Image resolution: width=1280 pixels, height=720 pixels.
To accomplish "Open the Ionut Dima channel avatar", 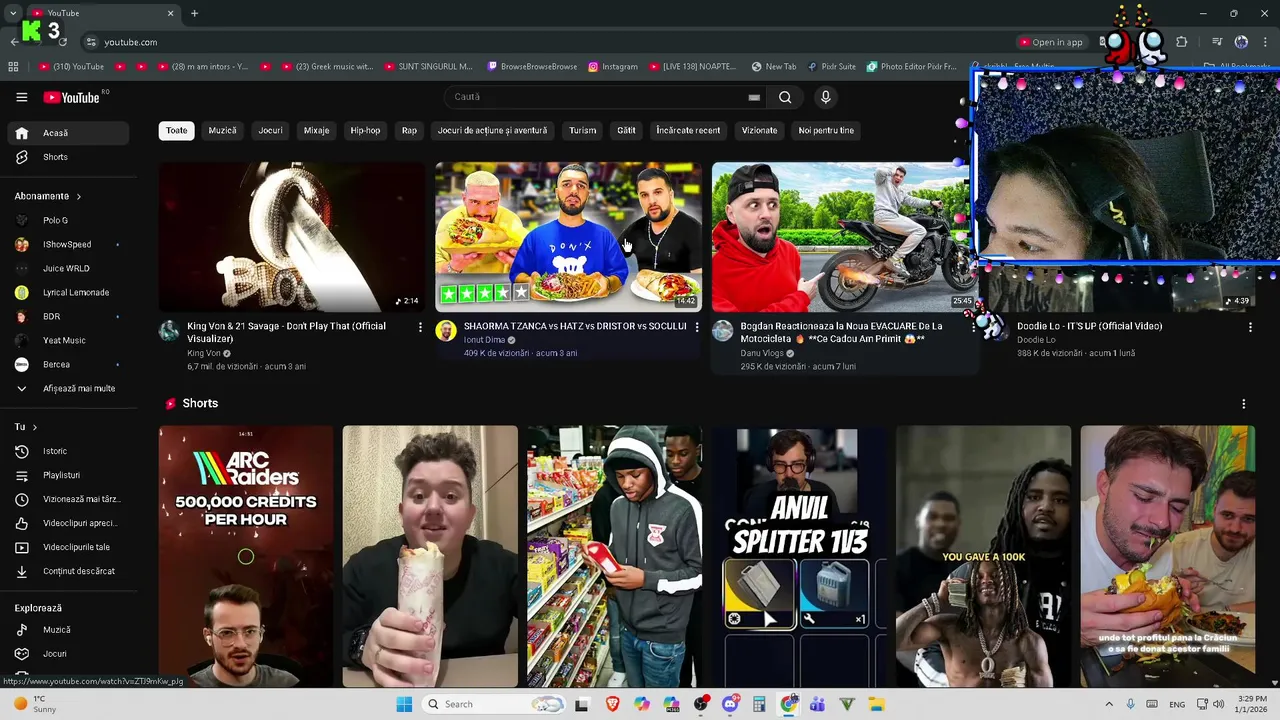I will pos(446,331).
